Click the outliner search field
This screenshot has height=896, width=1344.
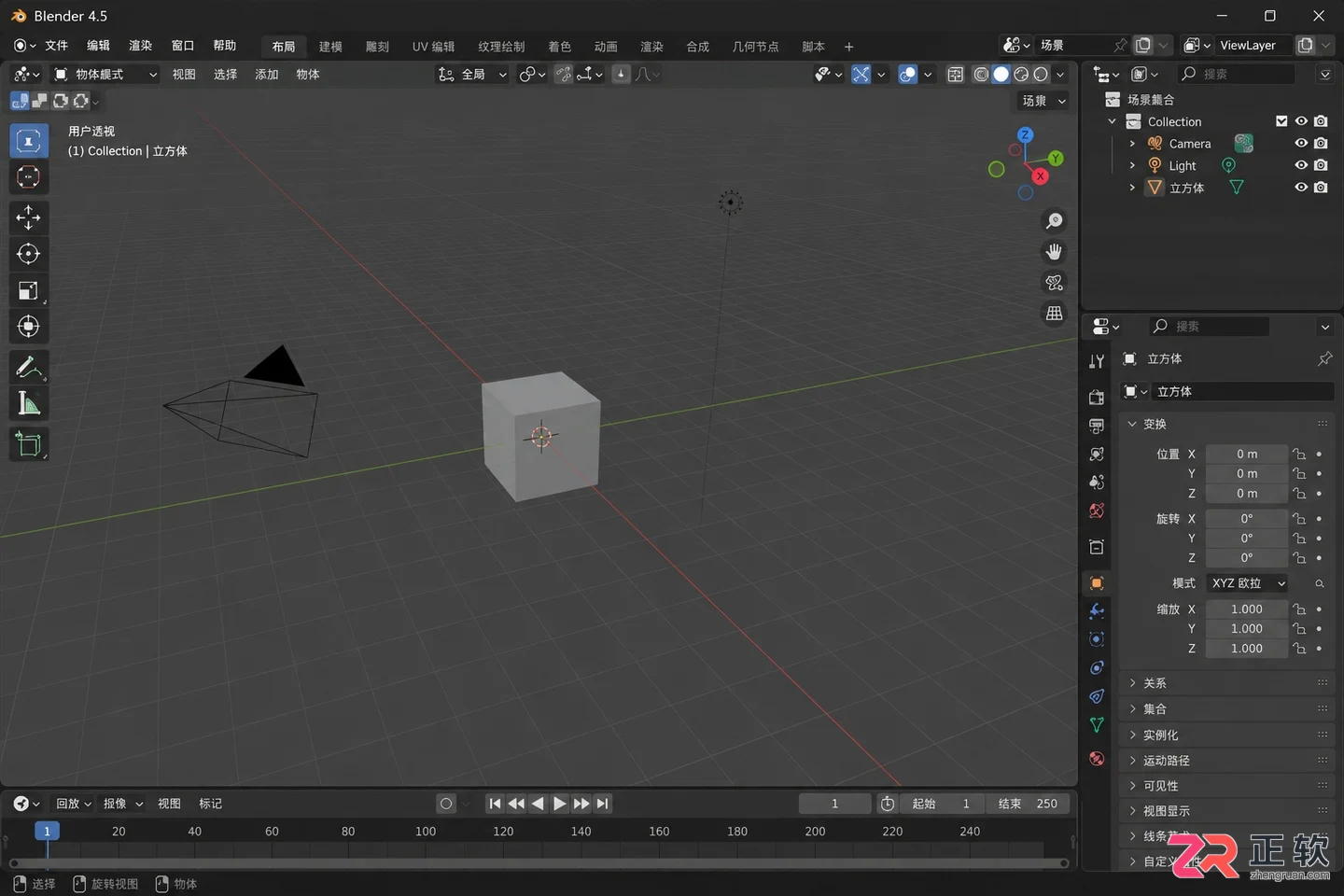click(1236, 74)
